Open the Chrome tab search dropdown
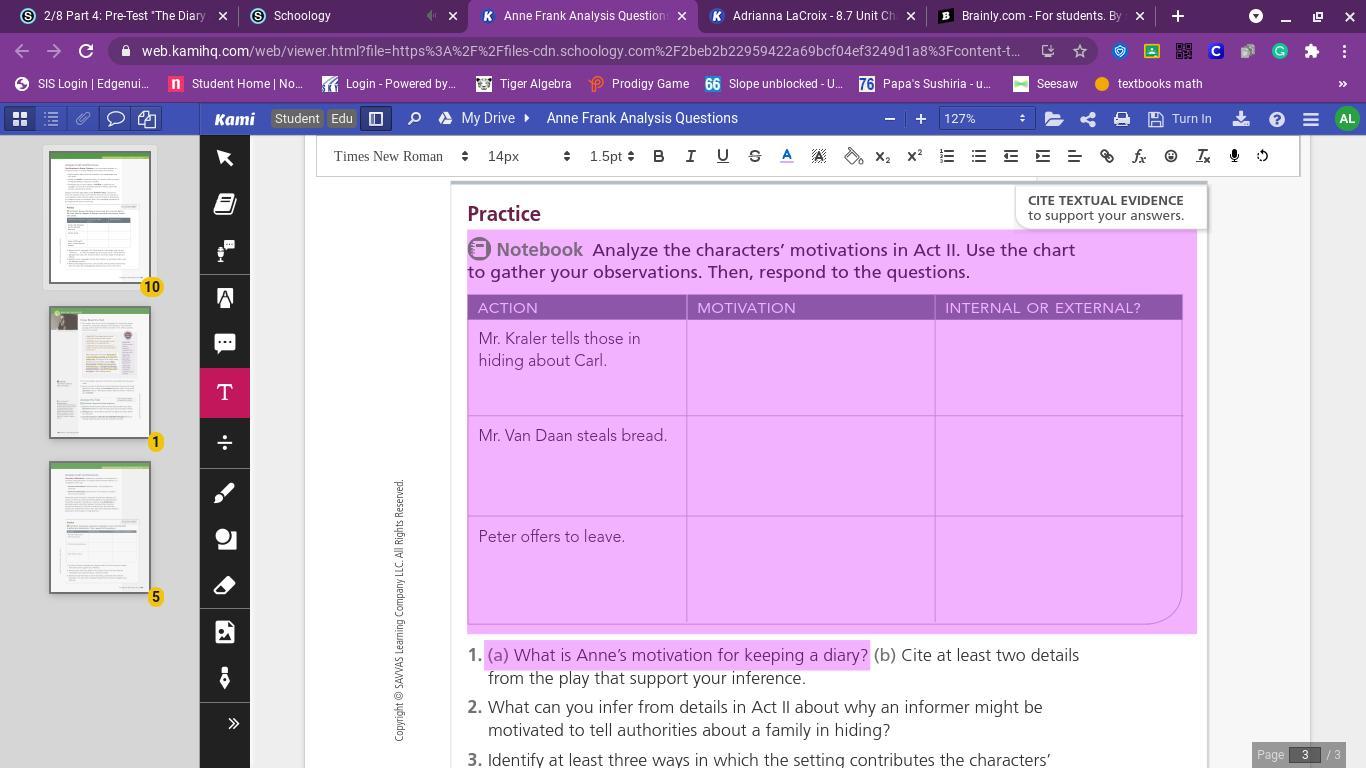Image resolution: width=1366 pixels, height=768 pixels. [x=1256, y=16]
